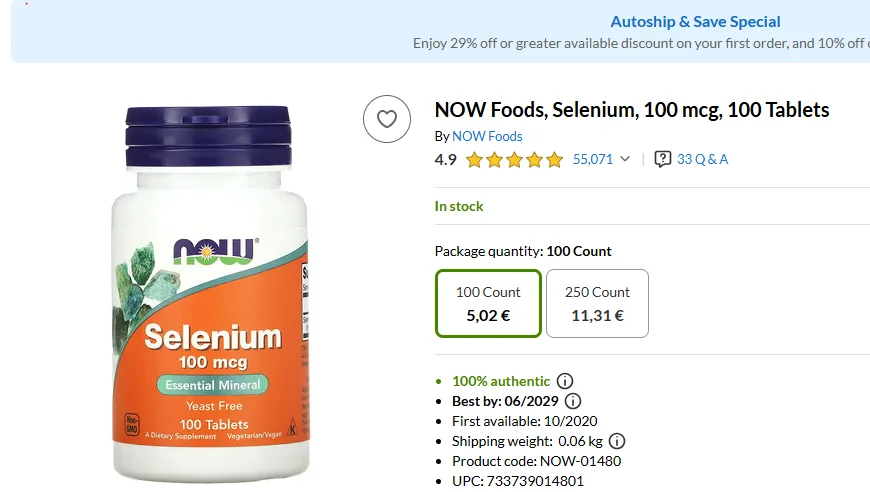Click the five-star rating icons

tap(514, 160)
